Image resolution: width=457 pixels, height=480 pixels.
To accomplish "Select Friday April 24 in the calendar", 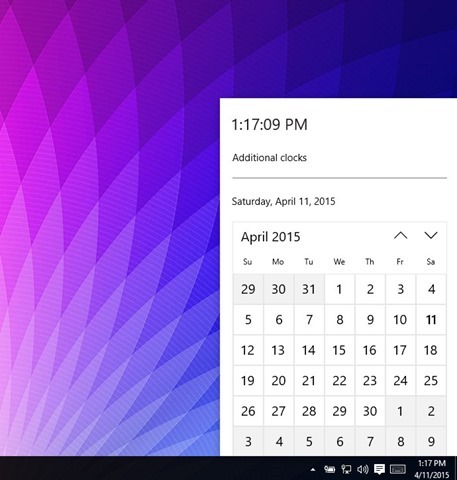I will (x=400, y=381).
